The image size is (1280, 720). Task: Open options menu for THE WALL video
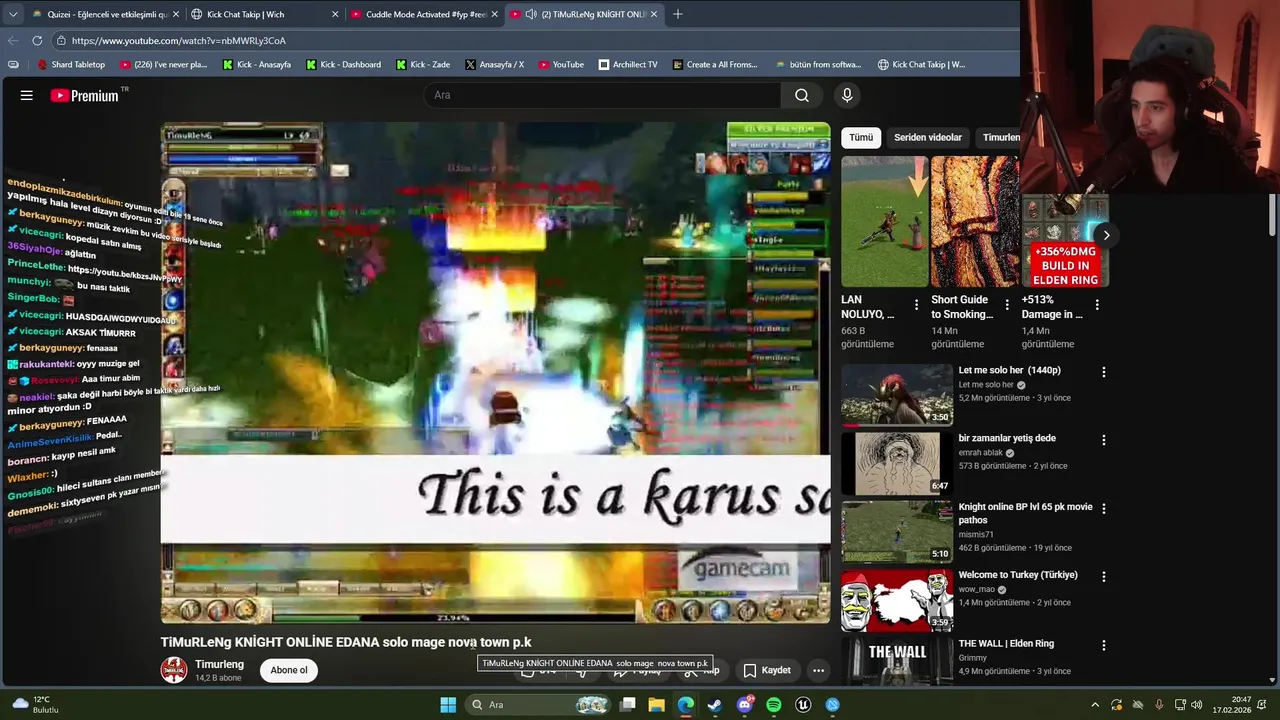coord(1104,645)
